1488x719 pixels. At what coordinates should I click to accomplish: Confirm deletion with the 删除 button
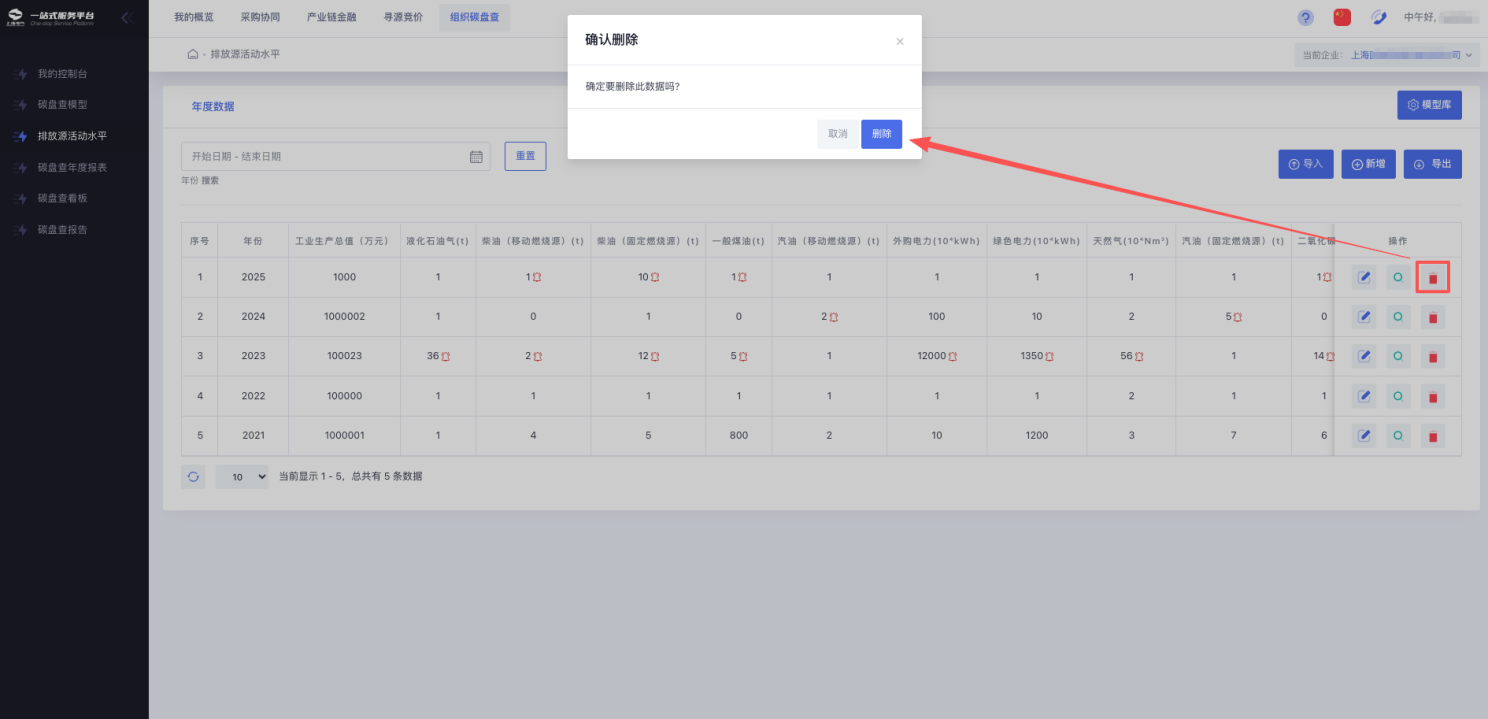click(x=881, y=134)
